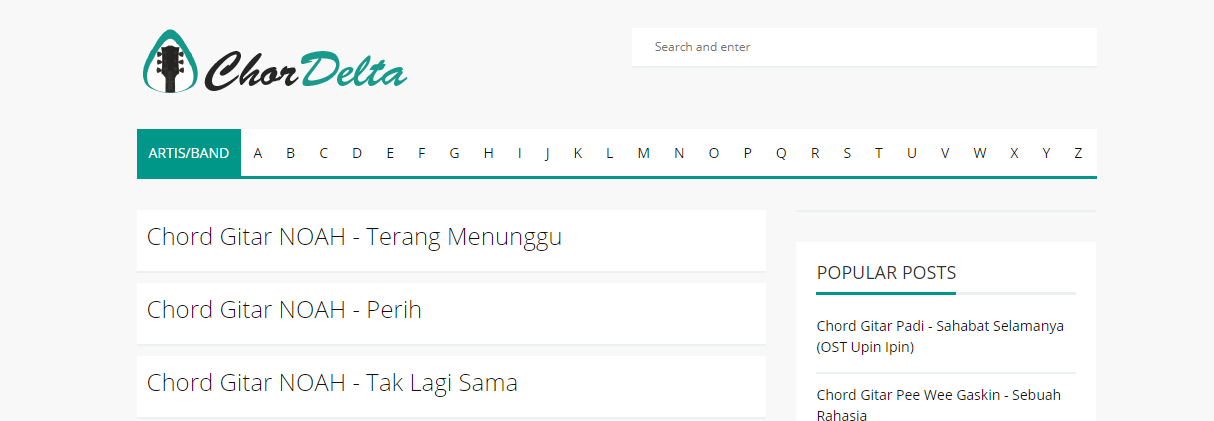View Chord Gitar NOAH - Tak Lagi Sama

[332, 383]
